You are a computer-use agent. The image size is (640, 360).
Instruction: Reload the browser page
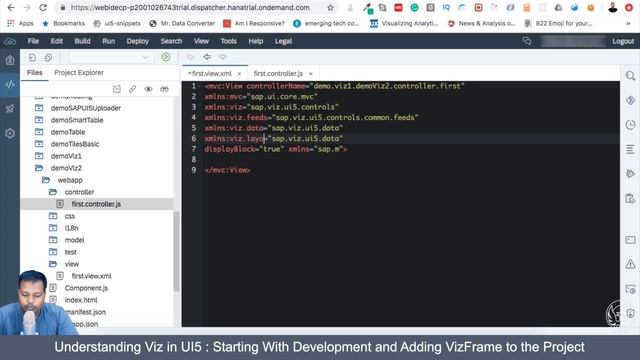[x=43, y=8]
